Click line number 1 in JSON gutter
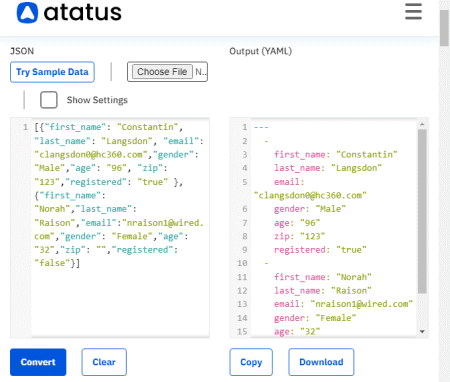Image resolution: width=450 pixels, height=382 pixels. [25, 127]
